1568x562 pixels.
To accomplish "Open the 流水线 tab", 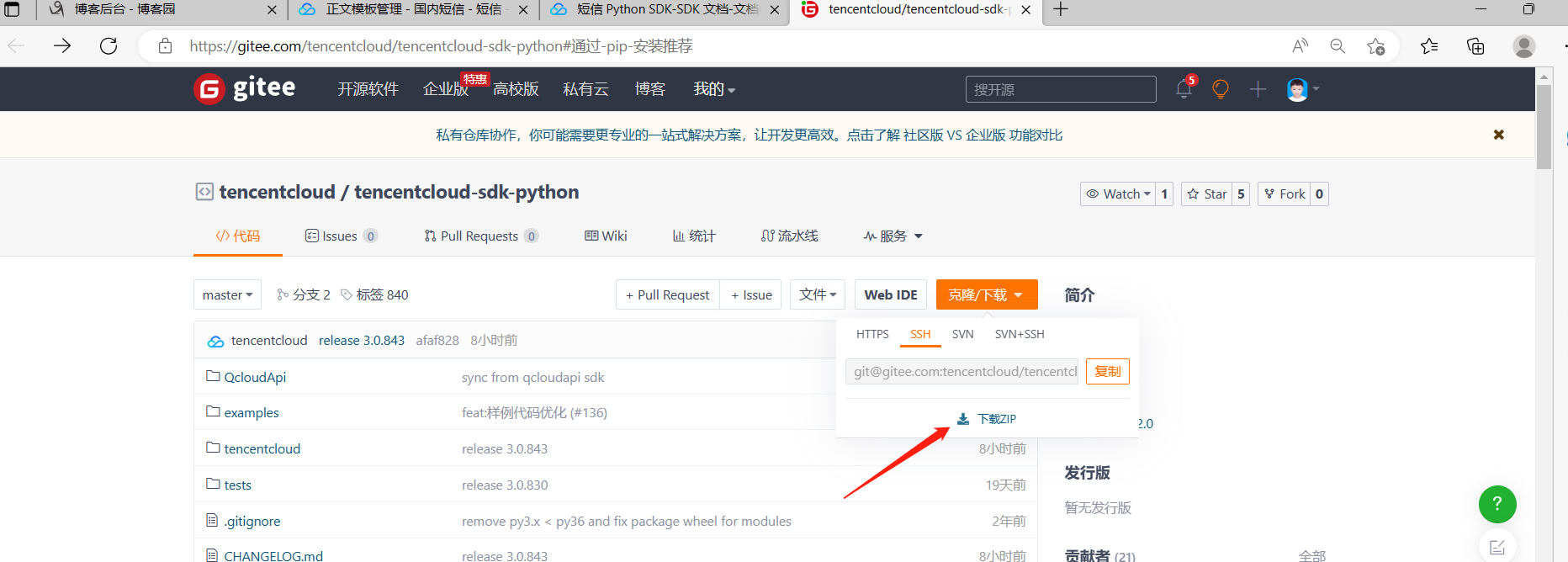I will [x=789, y=236].
